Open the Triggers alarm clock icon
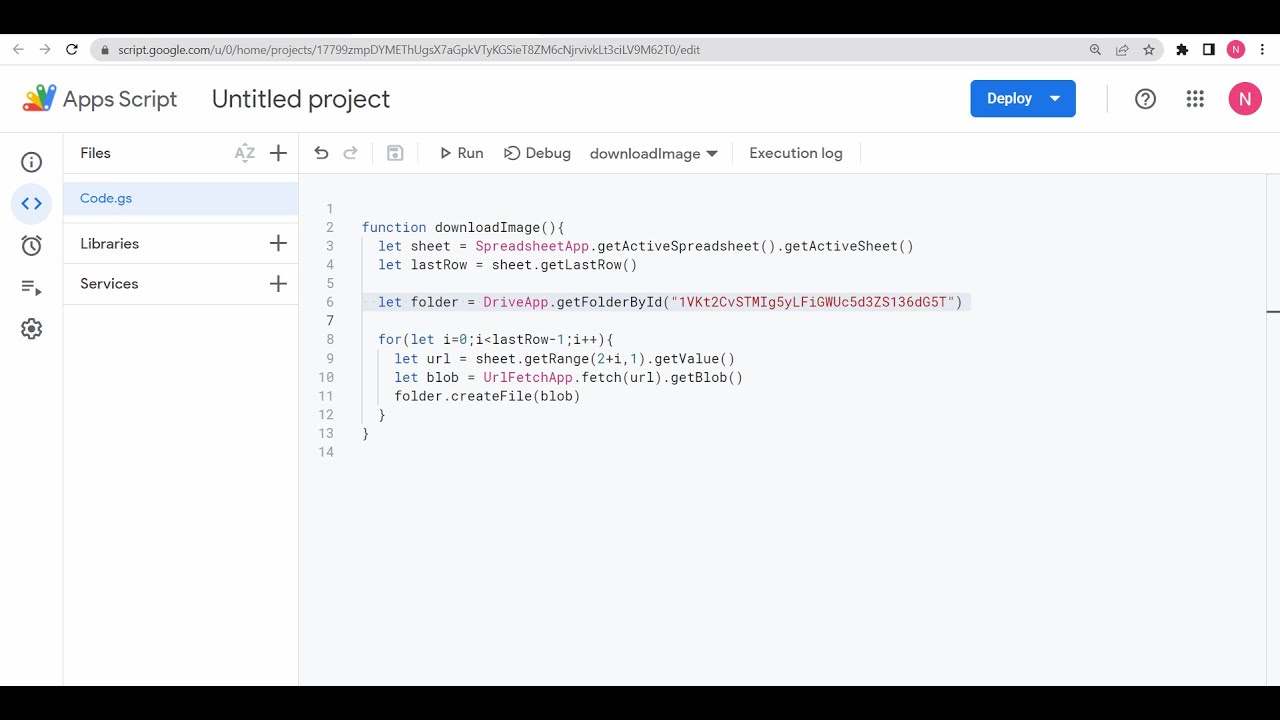Viewport: 1280px width, 720px height. (x=31, y=246)
